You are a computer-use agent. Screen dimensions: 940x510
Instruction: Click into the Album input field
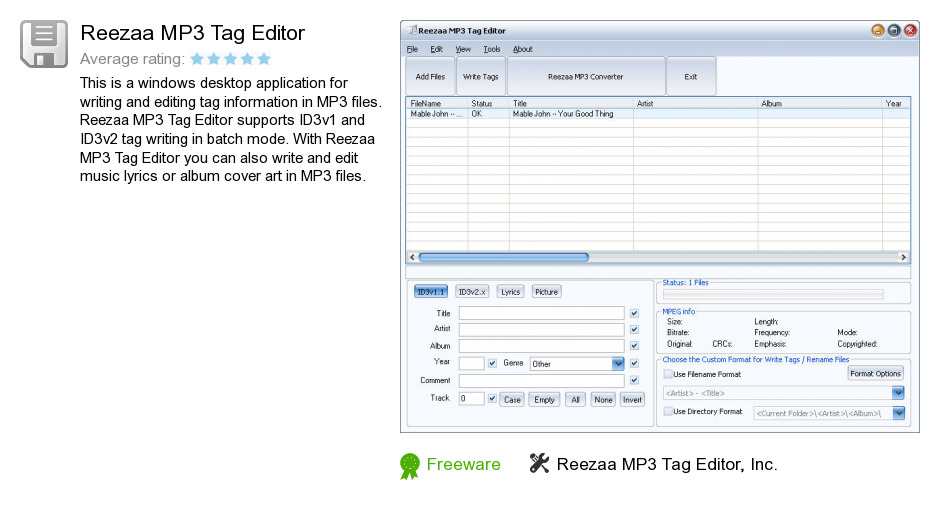pos(541,346)
